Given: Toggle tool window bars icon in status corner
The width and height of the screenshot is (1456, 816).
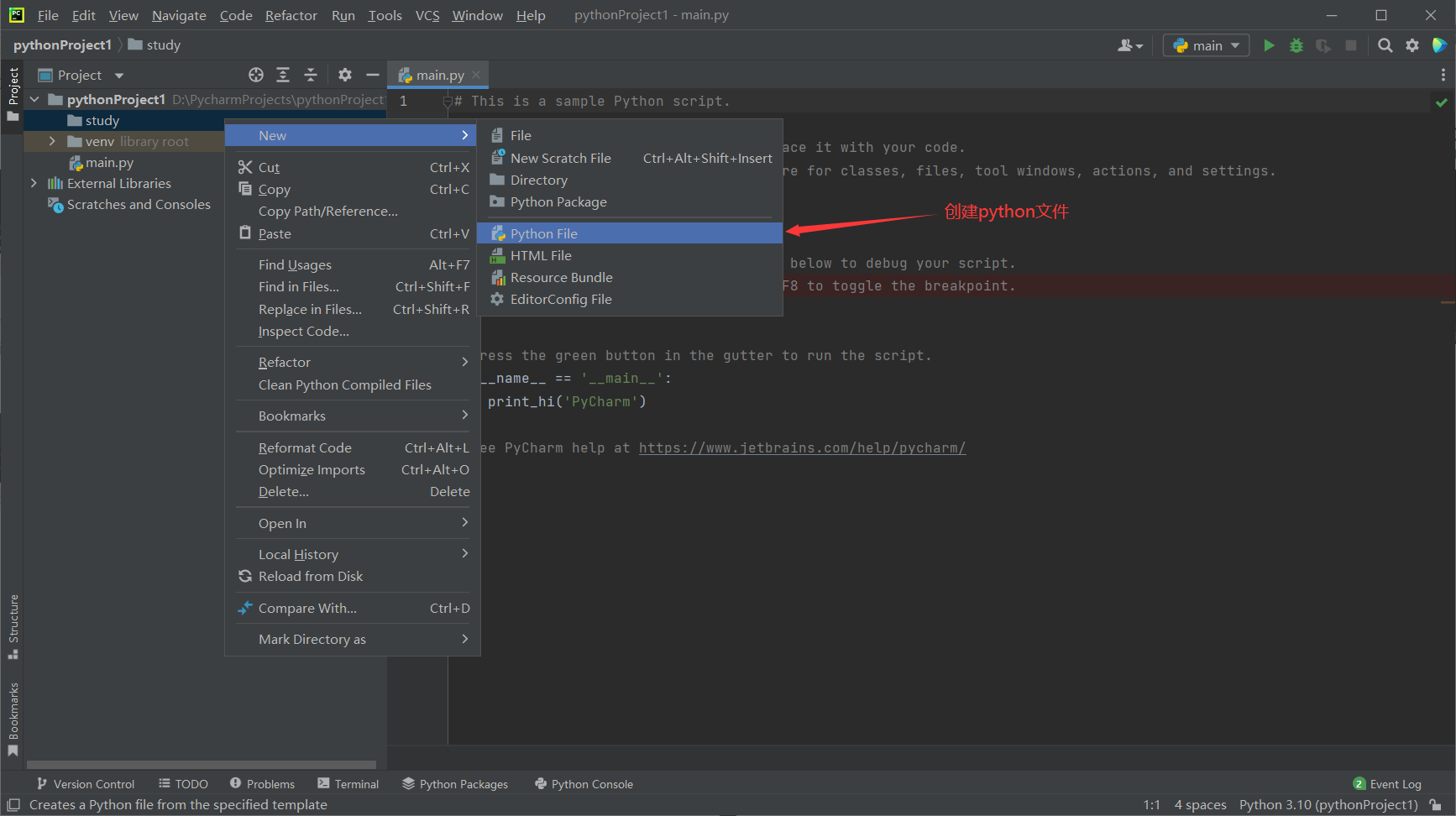Looking at the screenshot, I should click(x=13, y=804).
